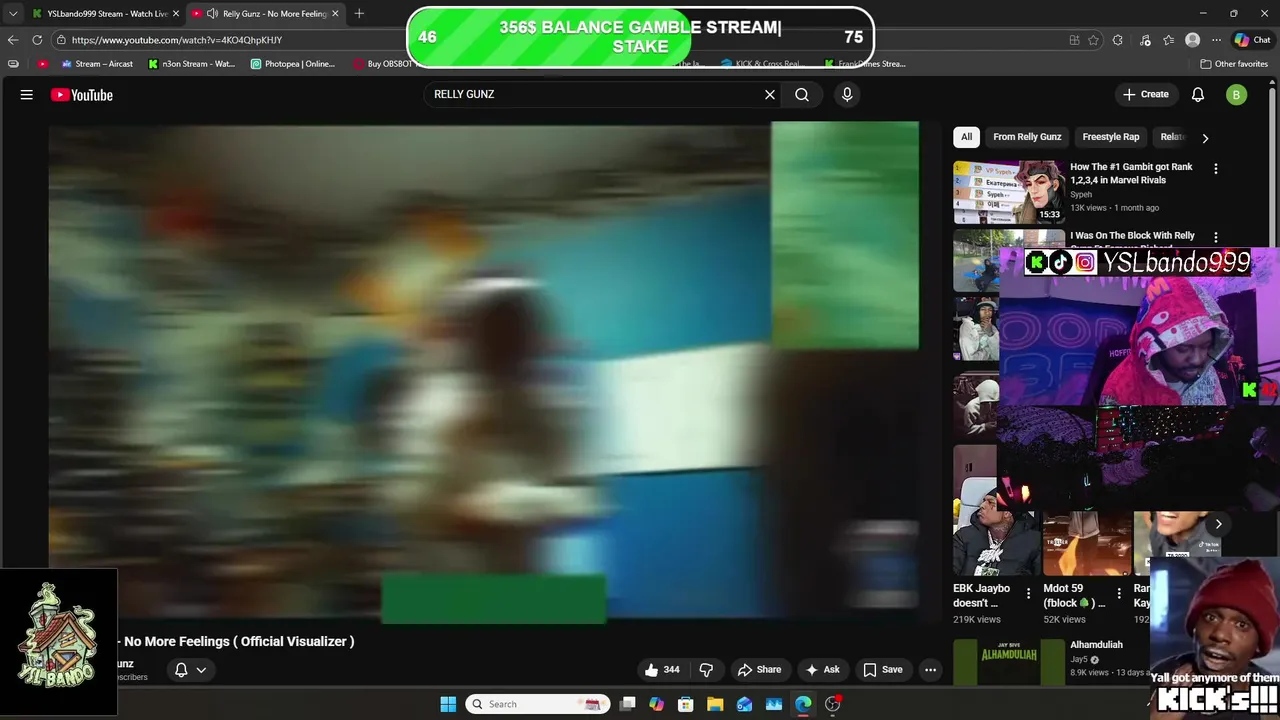Save the video to a playlist
1280x720 pixels.
883,670
